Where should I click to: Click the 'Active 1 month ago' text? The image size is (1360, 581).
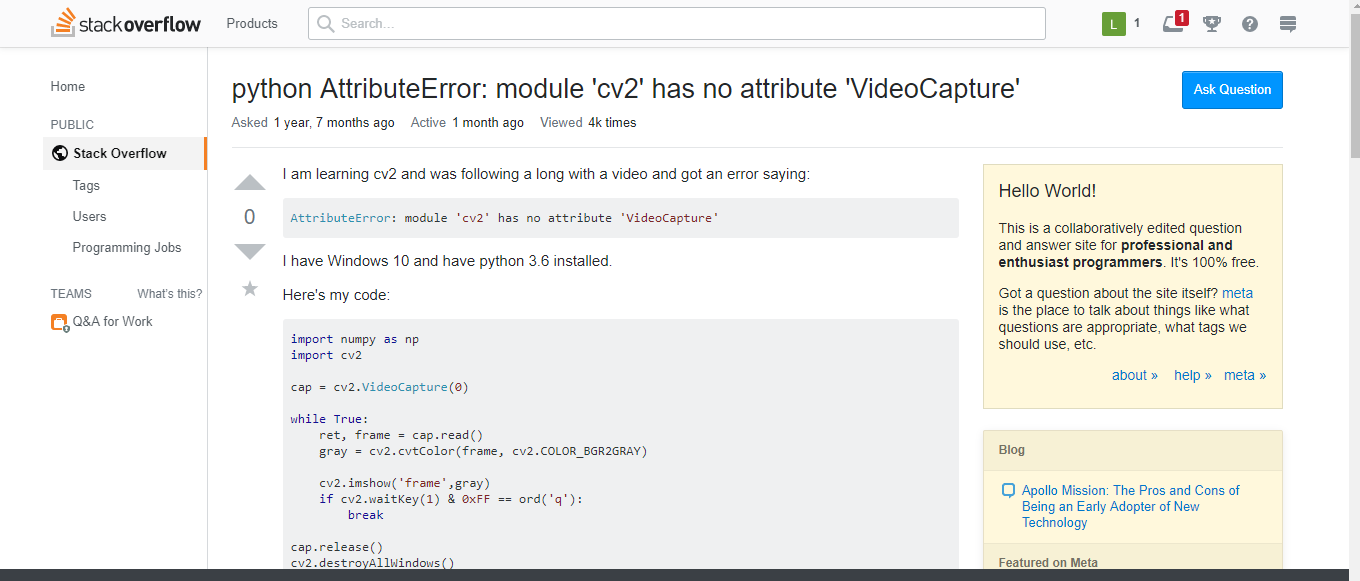tap(467, 123)
